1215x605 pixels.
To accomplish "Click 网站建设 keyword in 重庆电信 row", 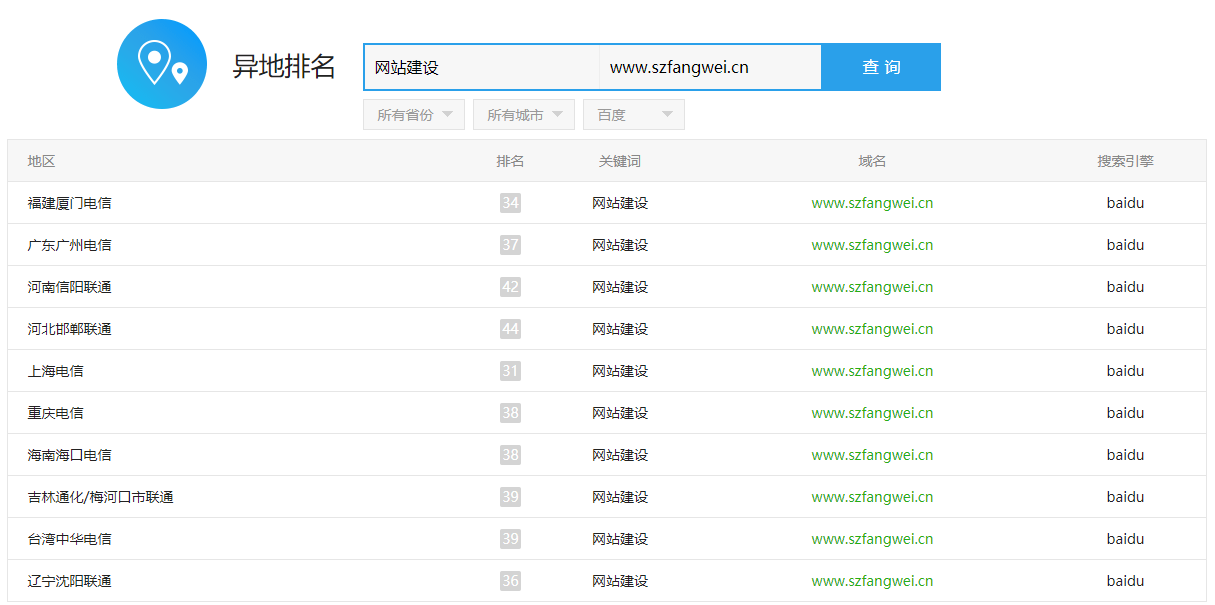I will 620,413.
